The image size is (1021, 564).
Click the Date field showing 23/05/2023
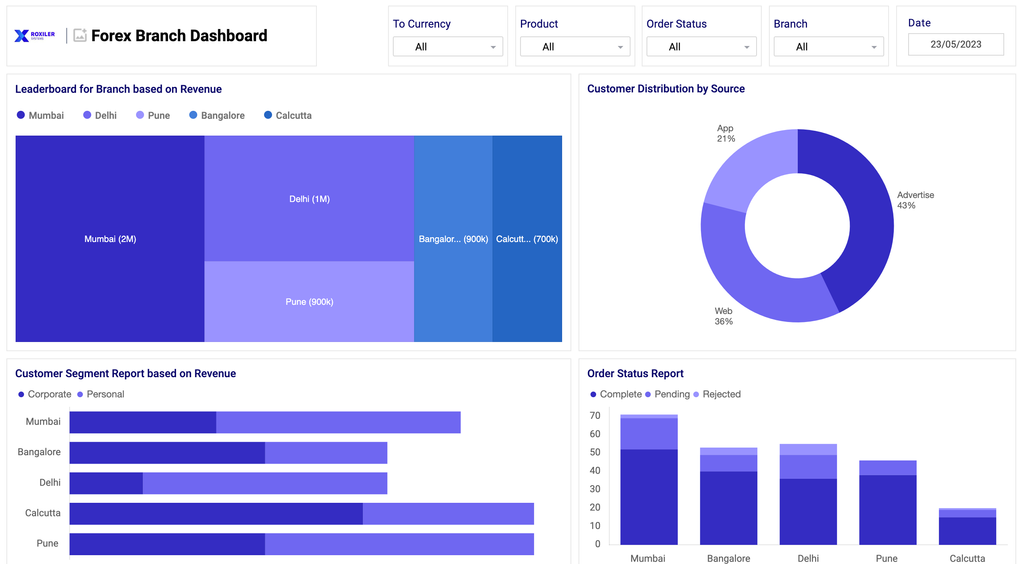tap(955, 45)
